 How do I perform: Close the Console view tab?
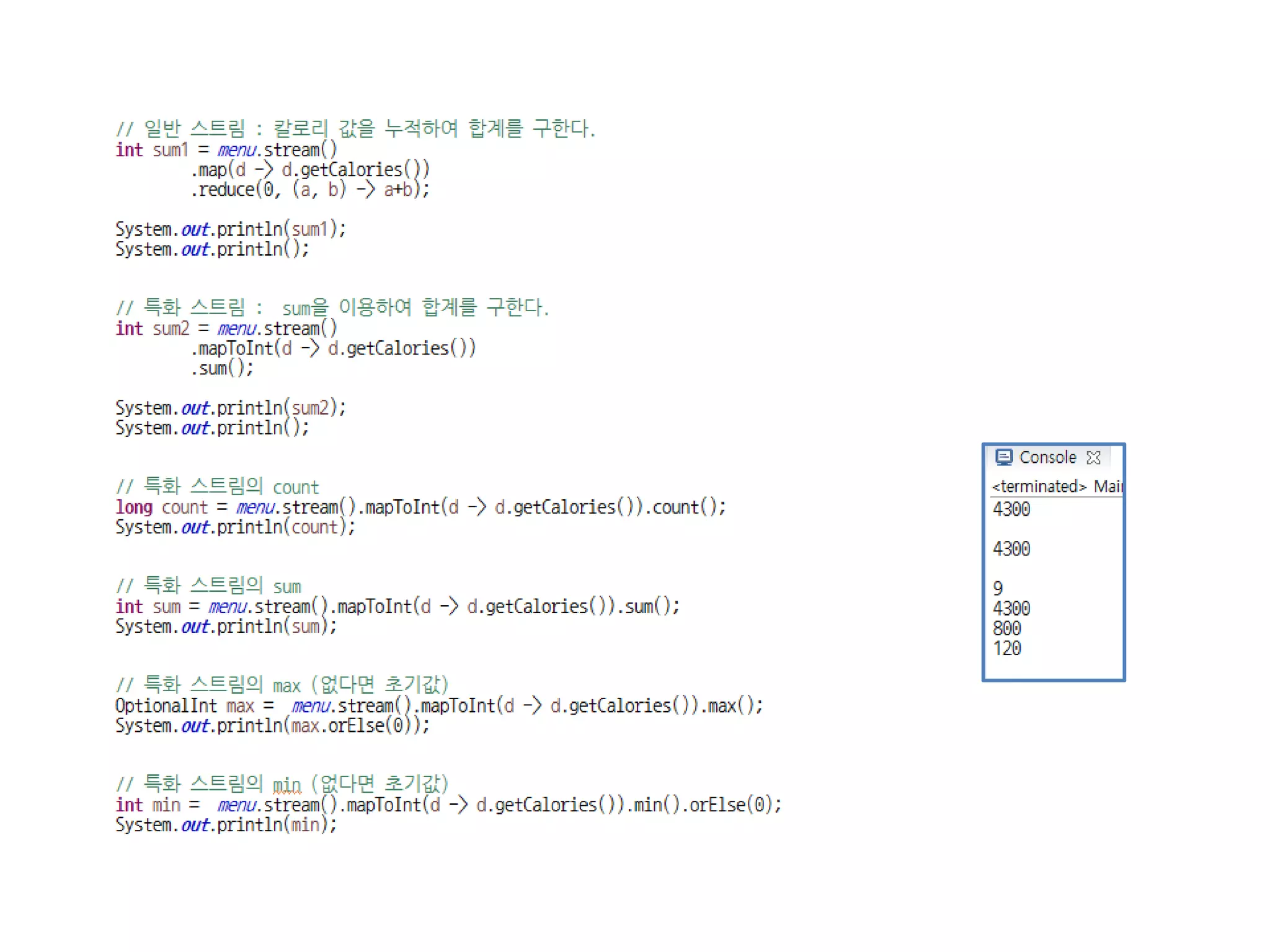[x=1094, y=458]
